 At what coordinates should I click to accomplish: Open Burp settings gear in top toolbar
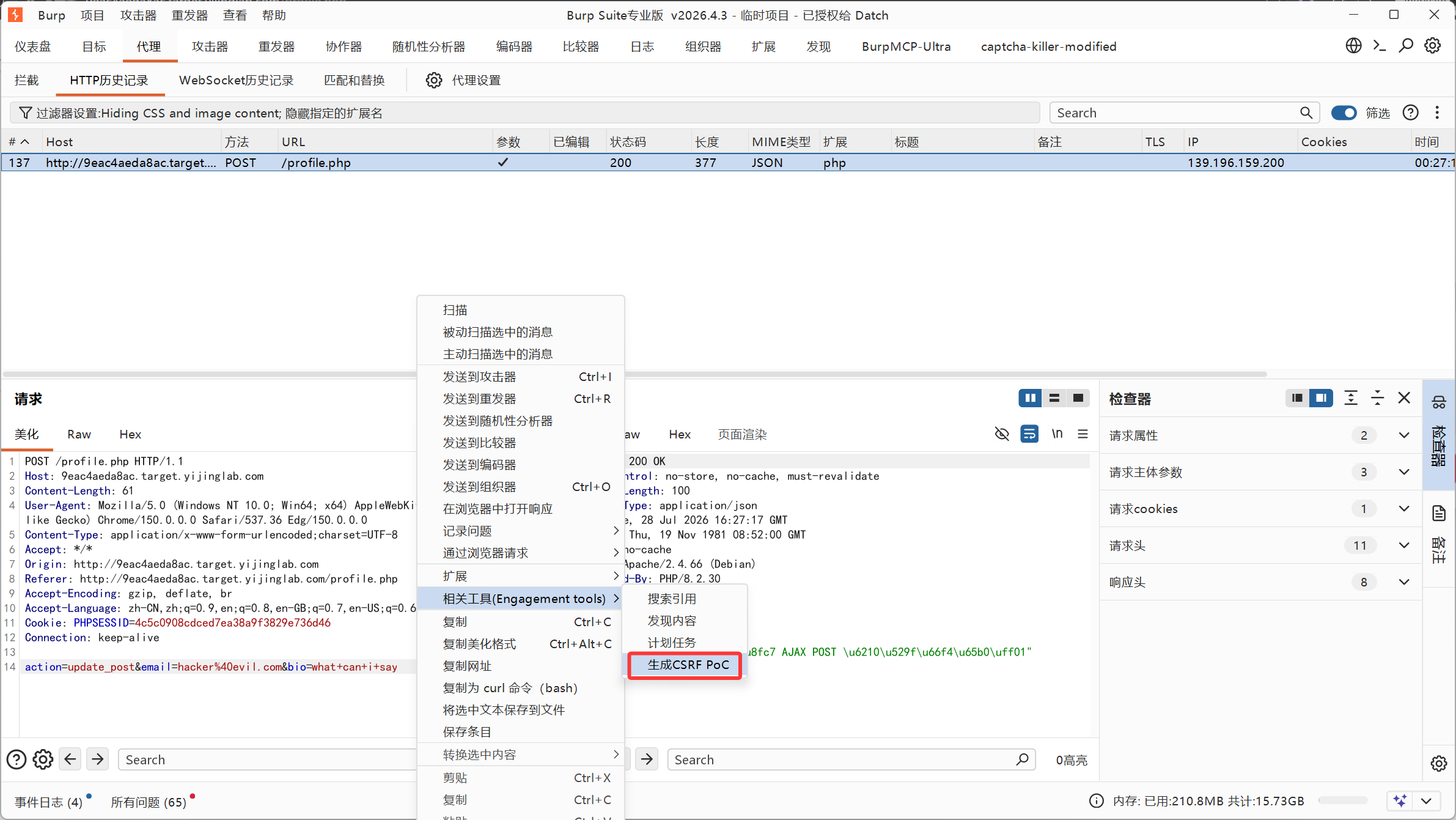click(x=1433, y=46)
